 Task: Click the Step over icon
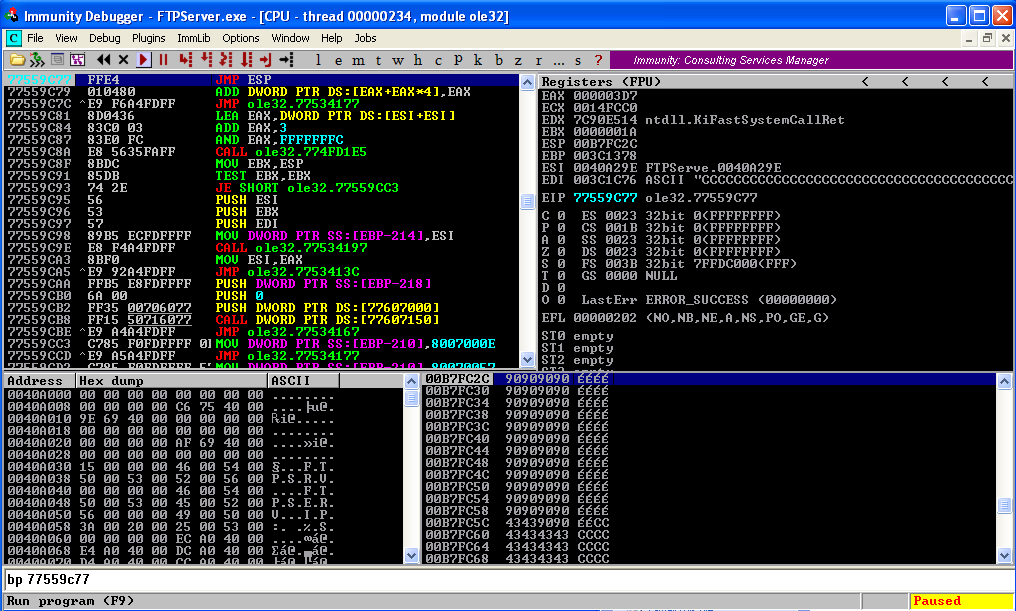(206, 60)
